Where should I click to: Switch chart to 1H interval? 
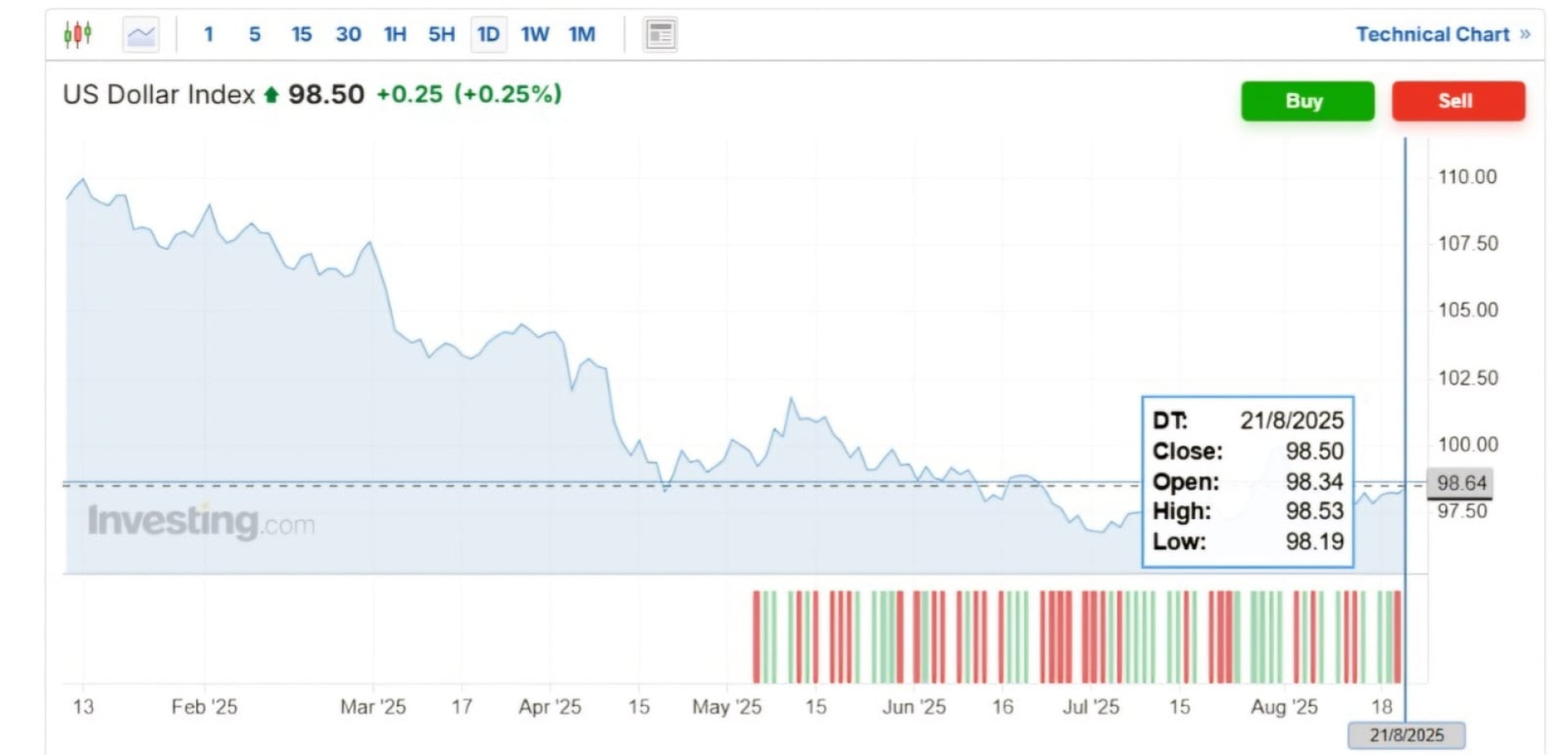(x=395, y=34)
